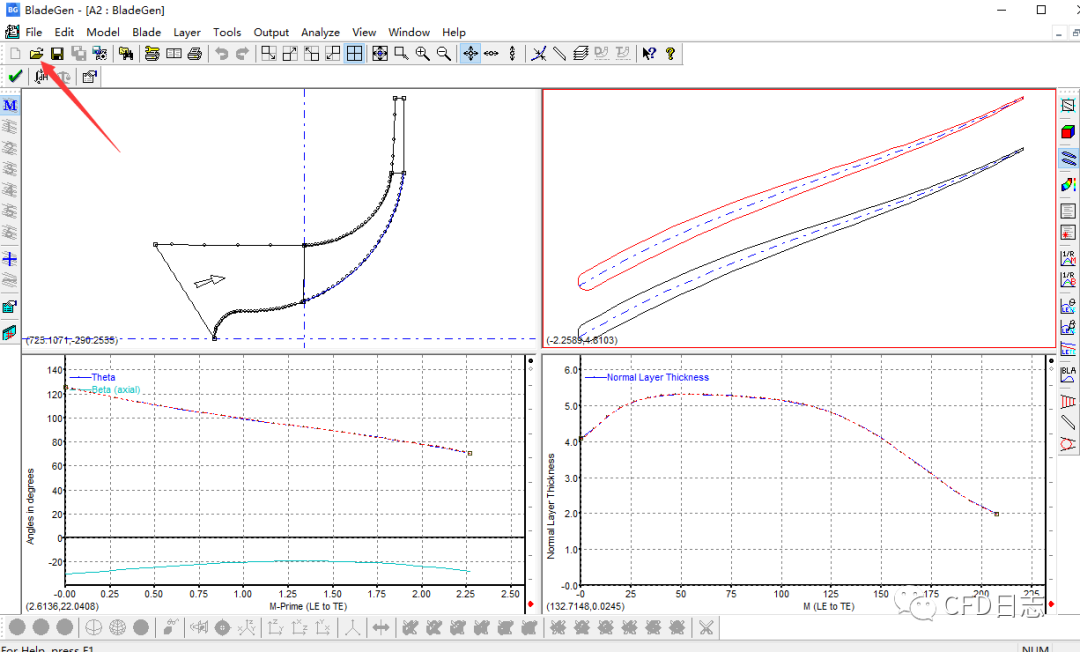Open context-sensitive help with the arrow-question icon

[x=649, y=53]
